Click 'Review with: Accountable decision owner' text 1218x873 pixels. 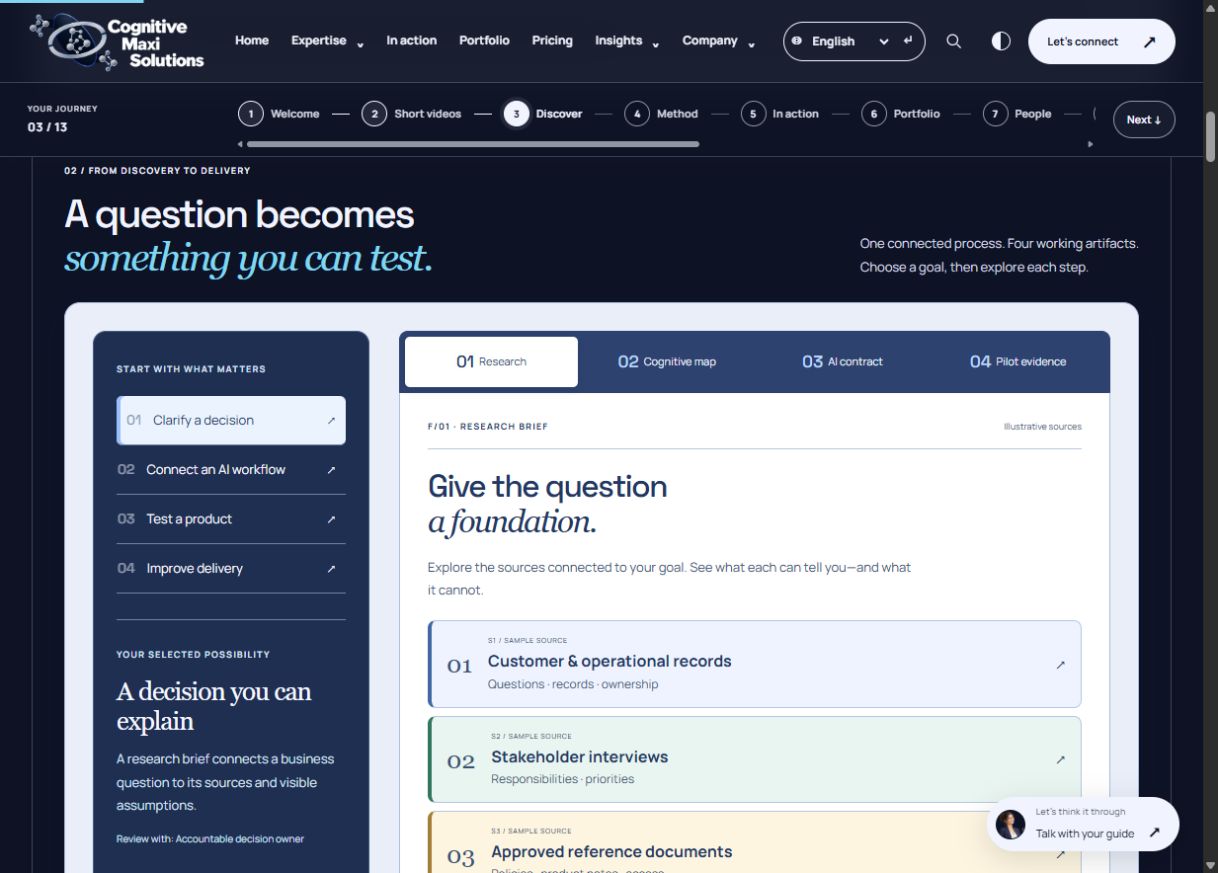(x=210, y=839)
